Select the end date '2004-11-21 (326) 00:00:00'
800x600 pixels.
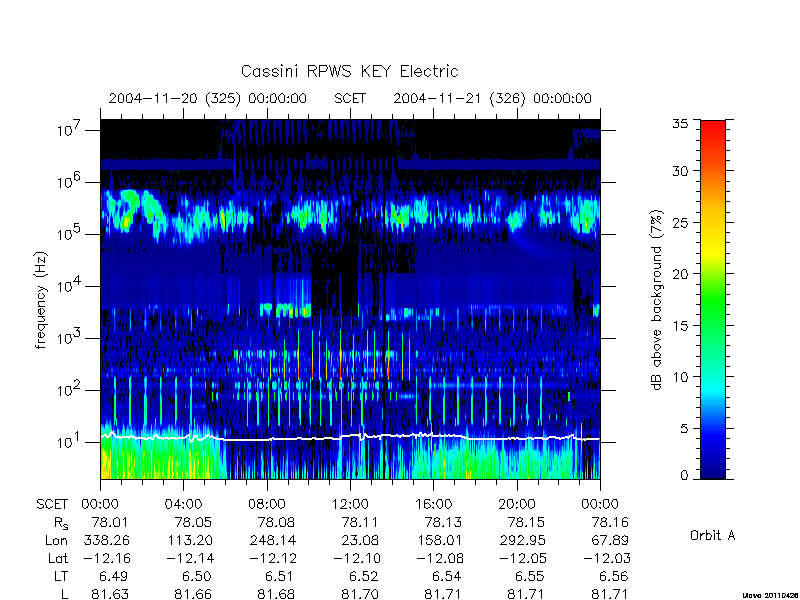tap(492, 98)
